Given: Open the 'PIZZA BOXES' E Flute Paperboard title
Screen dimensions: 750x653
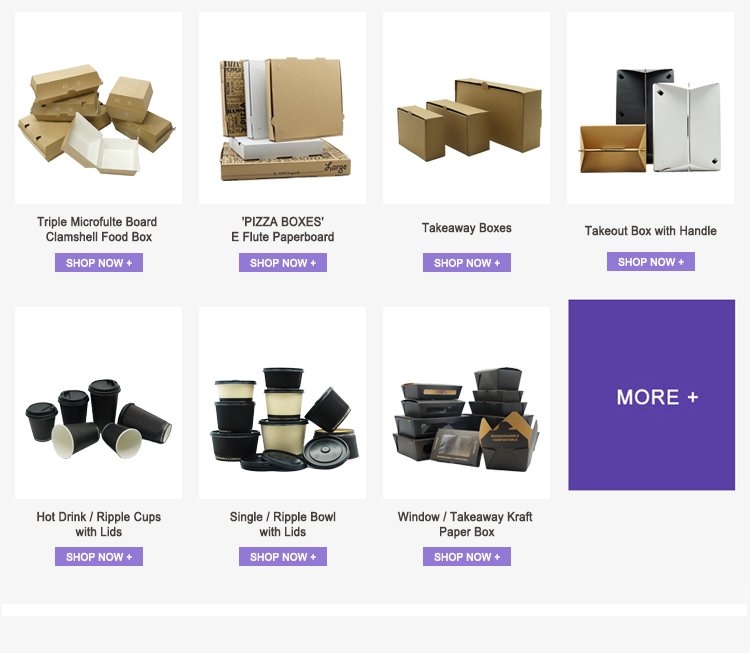Looking at the screenshot, I should pos(283,229).
